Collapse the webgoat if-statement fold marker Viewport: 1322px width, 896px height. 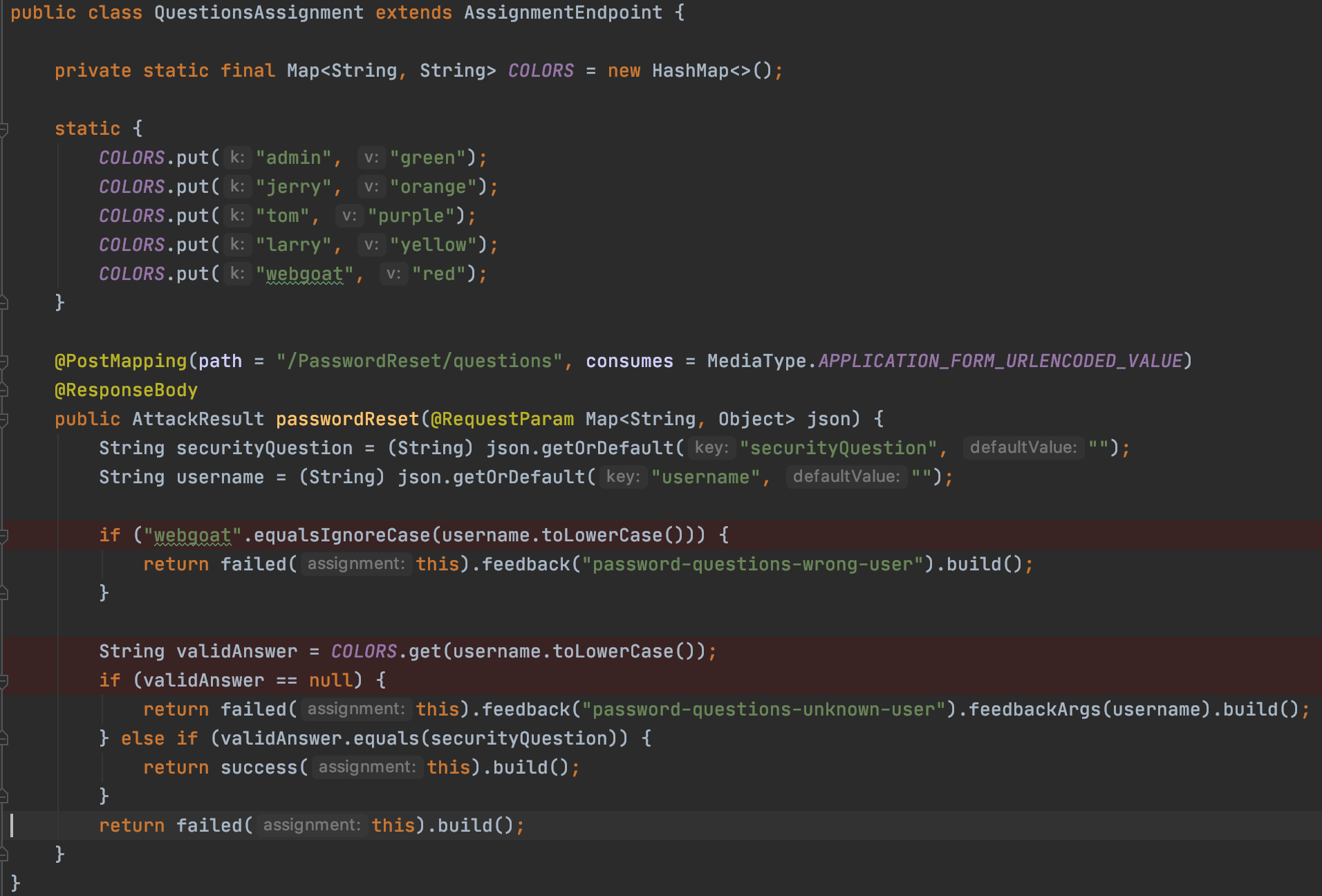(x=3, y=536)
